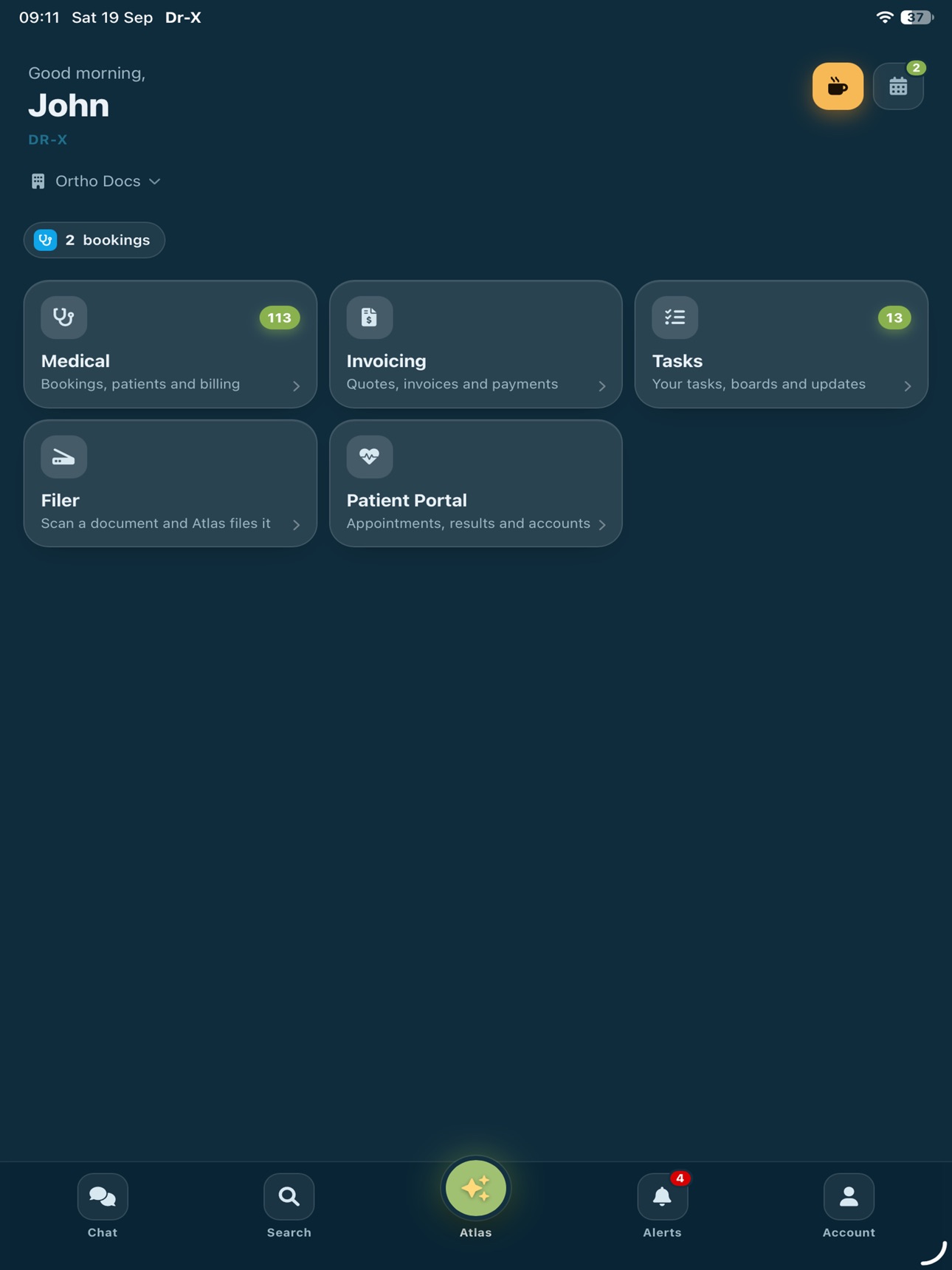952x1270 pixels.
Task: Open the Invoicing card title
Action: click(387, 361)
